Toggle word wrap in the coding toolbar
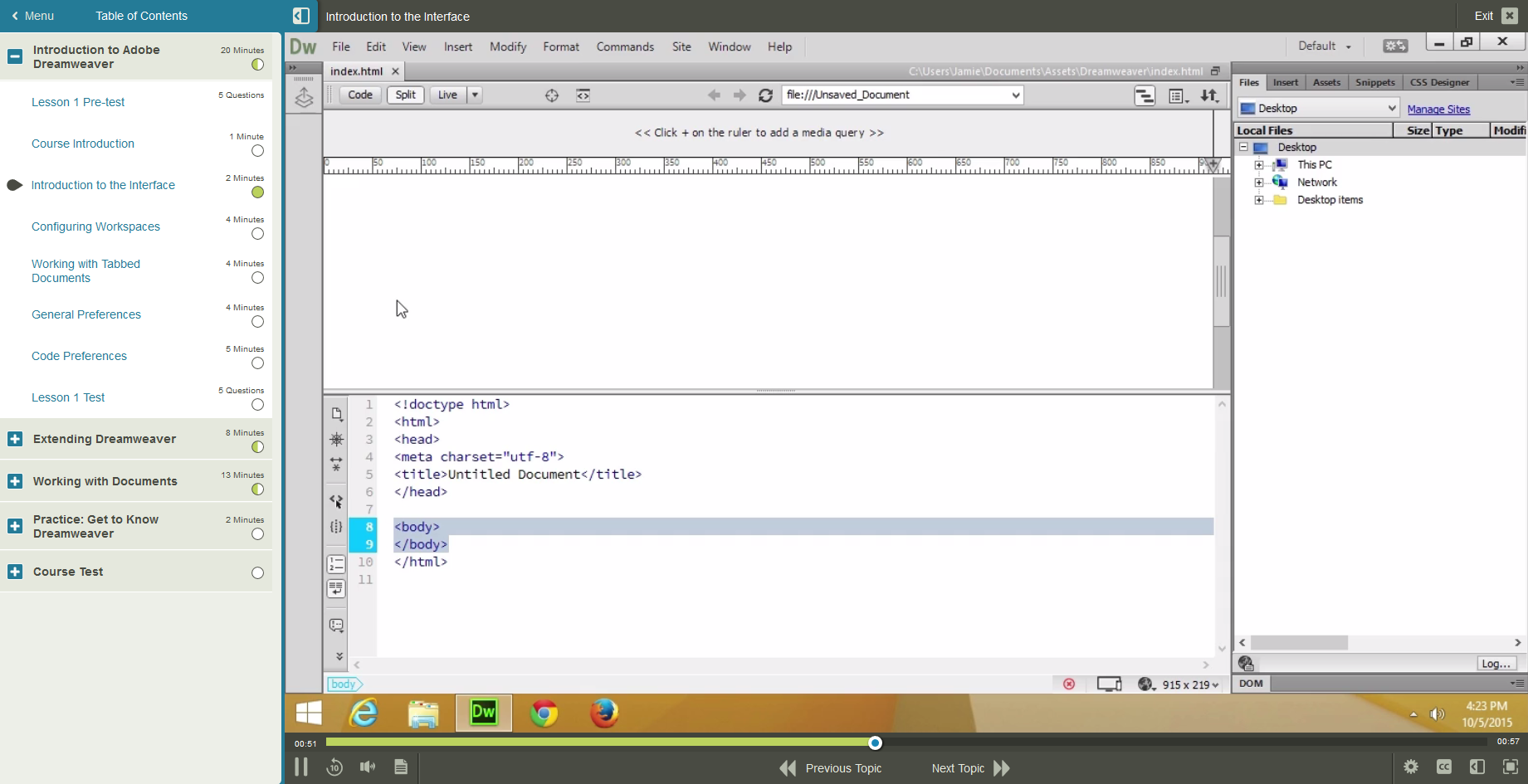Viewport: 1528px width, 784px height. point(336,589)
